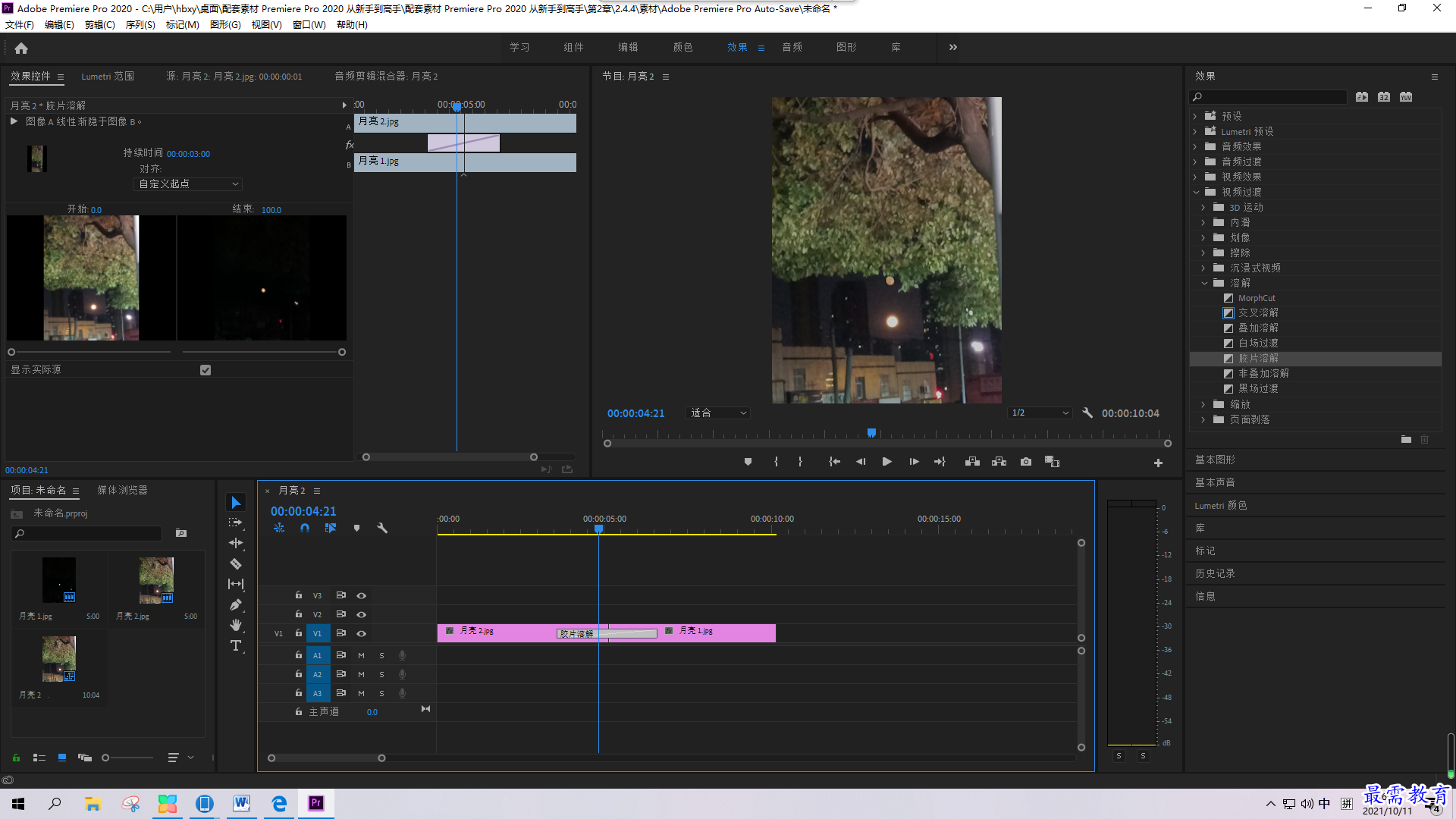The height and width of the screenshot is (819, 1456).
Task: Select the Ripple Edit tool
Action: pos(236,543)
